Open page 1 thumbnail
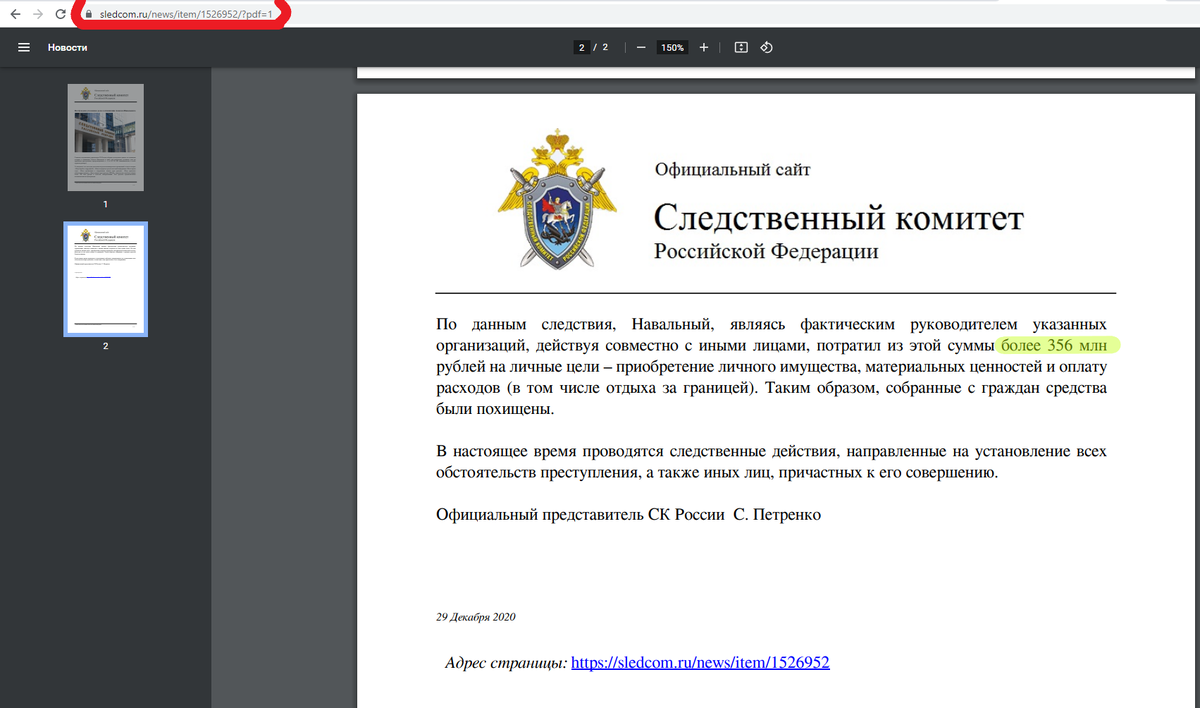 point(106,137)
